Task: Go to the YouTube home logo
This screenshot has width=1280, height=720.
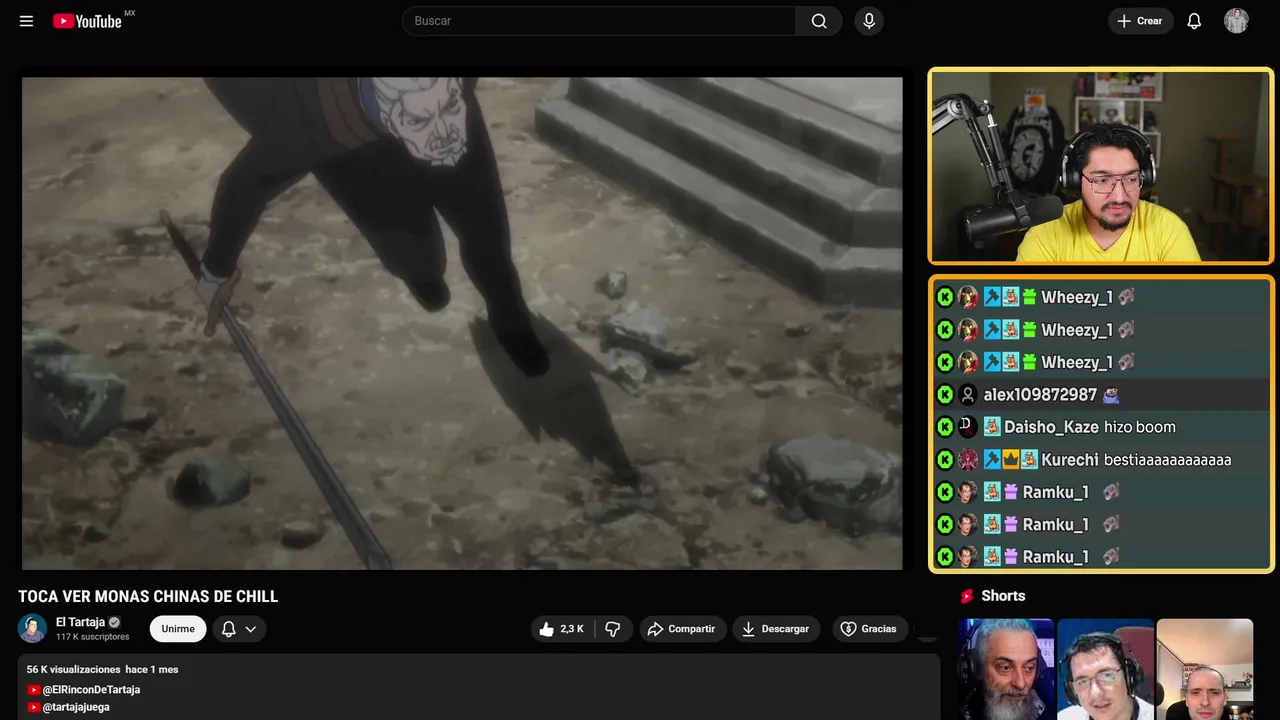Action: point(88,21)
